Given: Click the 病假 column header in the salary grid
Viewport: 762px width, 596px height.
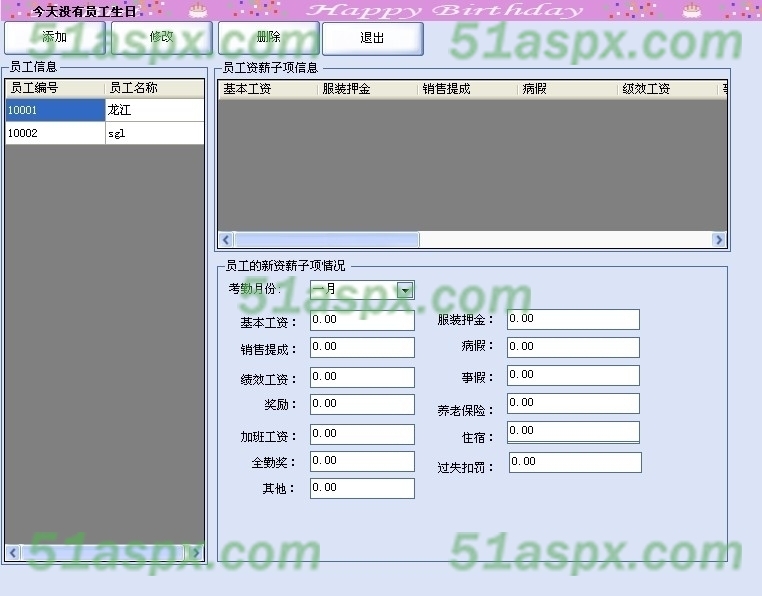Looking at the screenshot, I should click(568, 89).
